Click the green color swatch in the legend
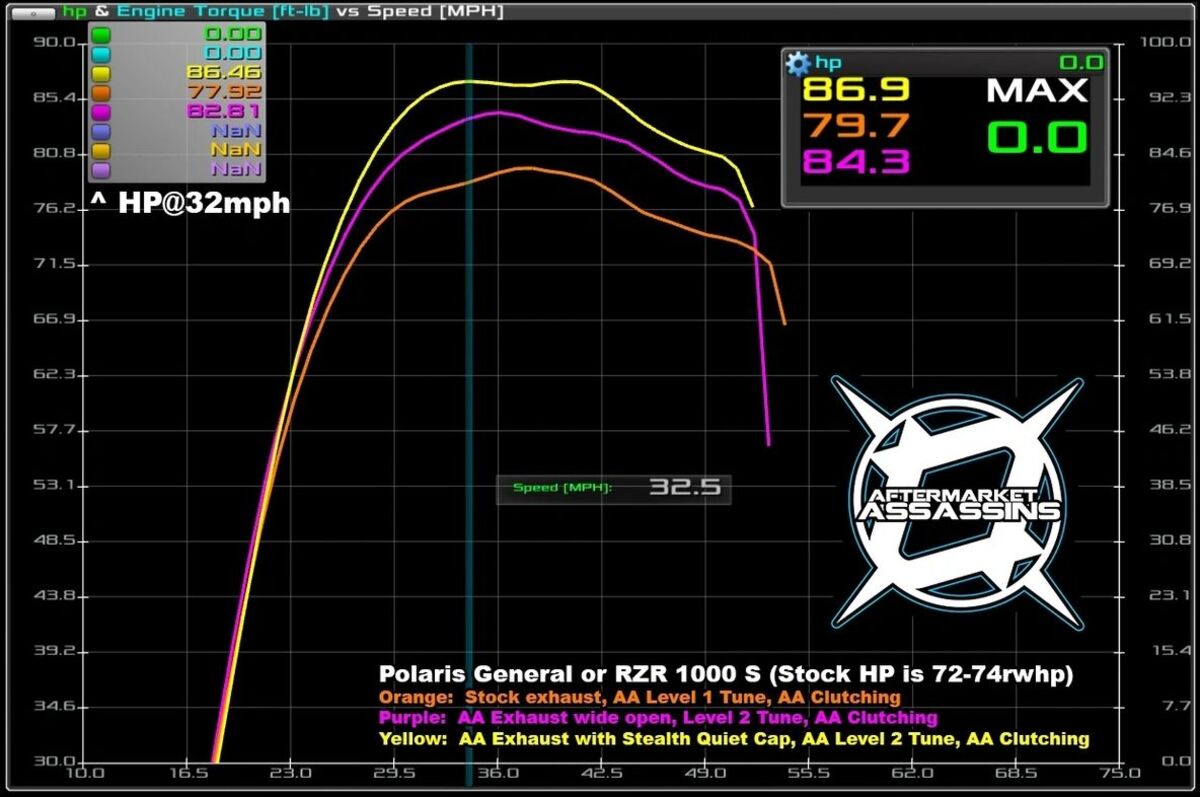Screen dimensions: 1200x797 coord(99,34)
